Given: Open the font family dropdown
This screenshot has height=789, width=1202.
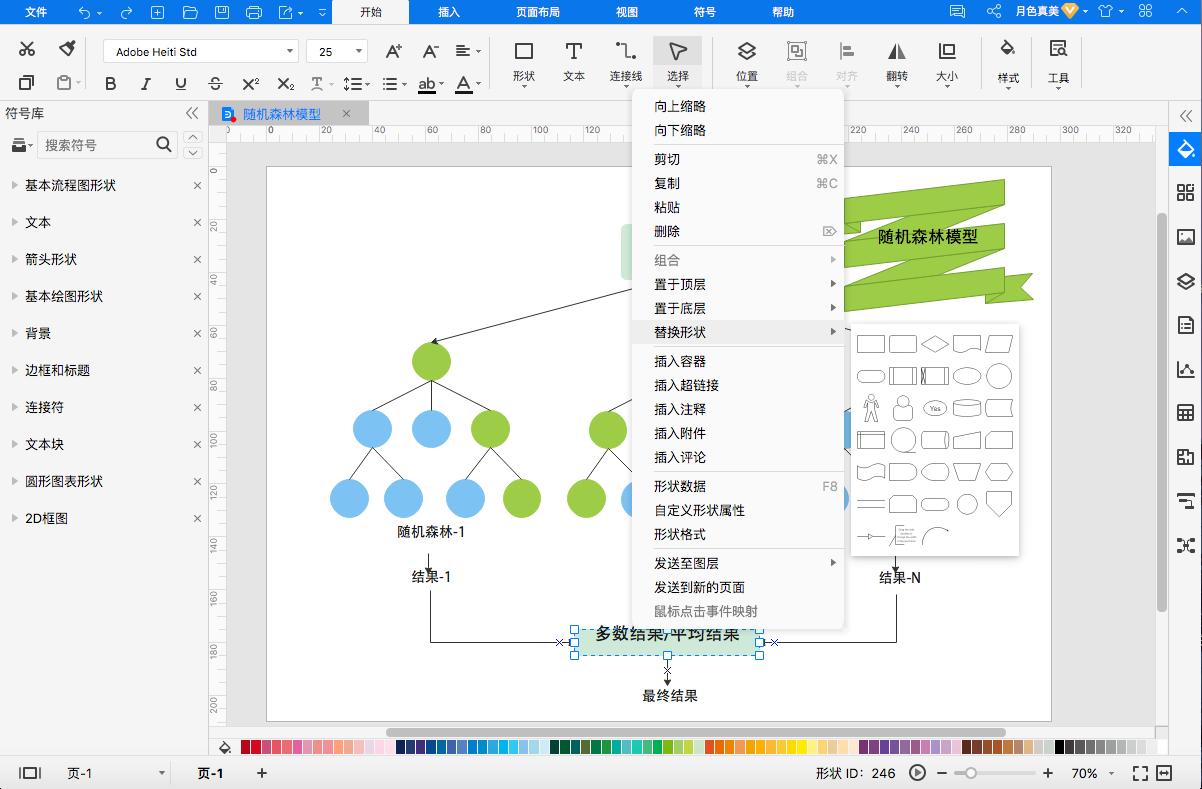Looking at the screenshot, I should (291, 50).
